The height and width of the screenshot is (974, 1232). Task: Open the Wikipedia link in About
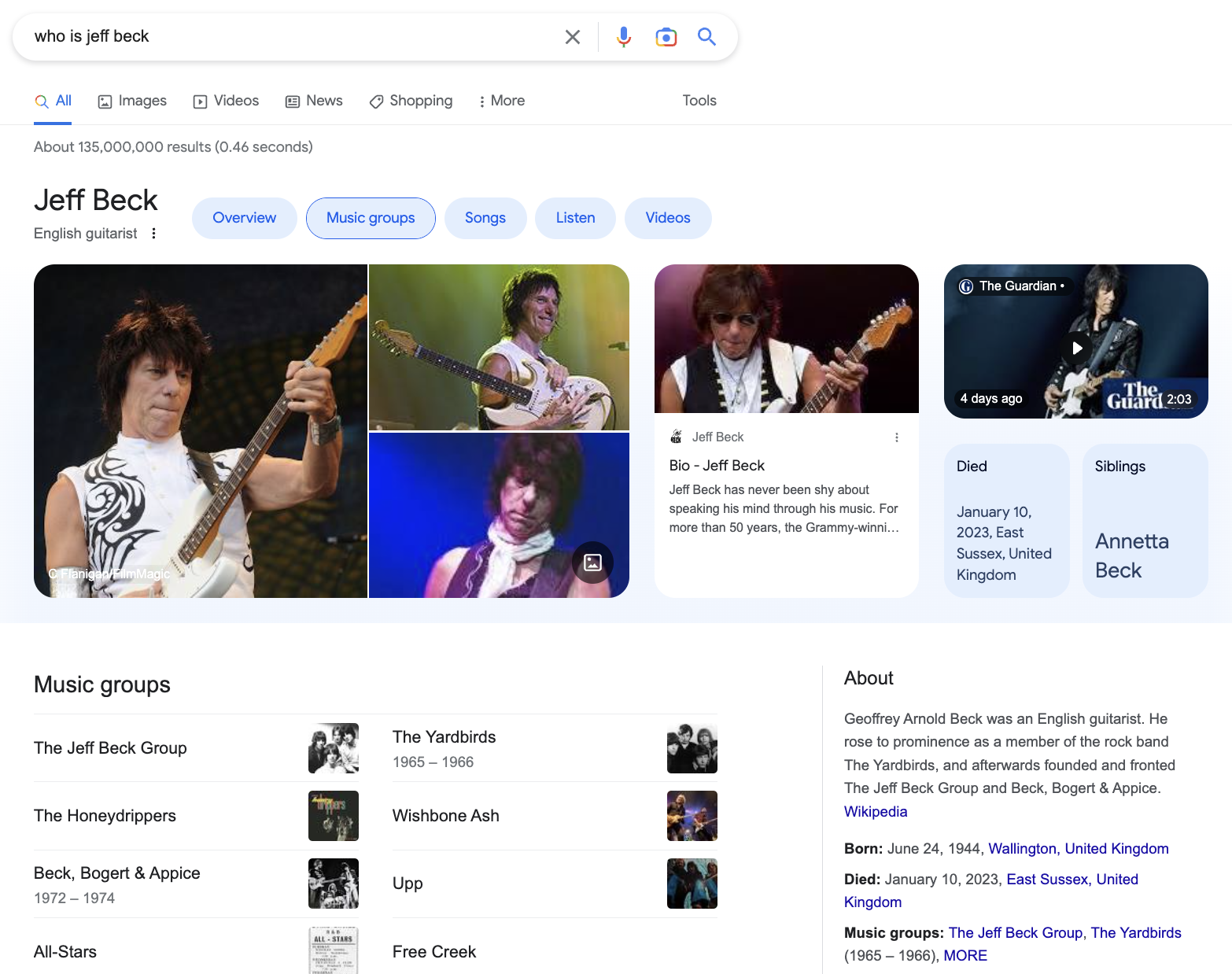click(876, 811)
